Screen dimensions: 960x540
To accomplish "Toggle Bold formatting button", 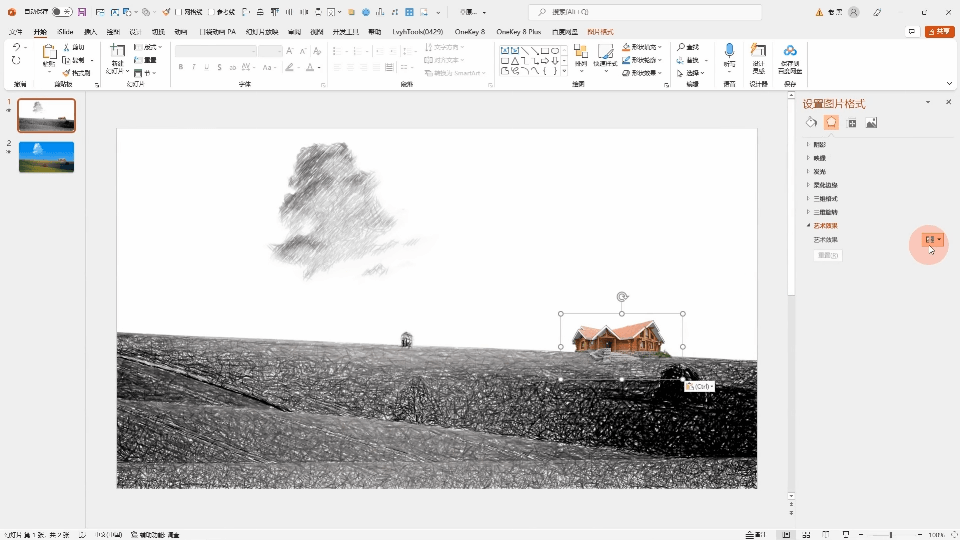I will pos(181,67).
